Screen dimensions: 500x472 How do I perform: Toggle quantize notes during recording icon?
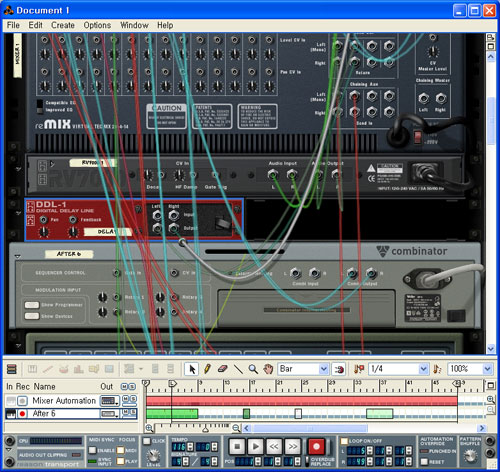[x=359, y=369]
